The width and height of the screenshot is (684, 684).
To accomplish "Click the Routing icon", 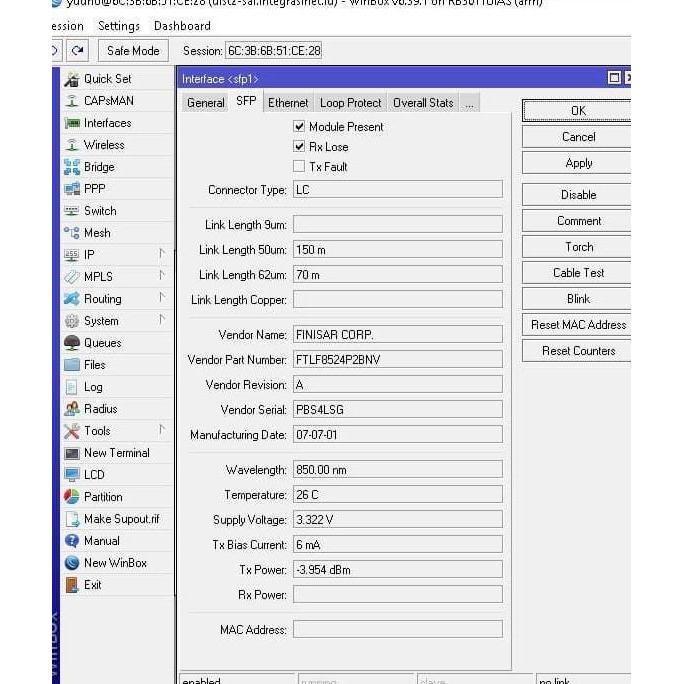I will (x=72, y=299).
